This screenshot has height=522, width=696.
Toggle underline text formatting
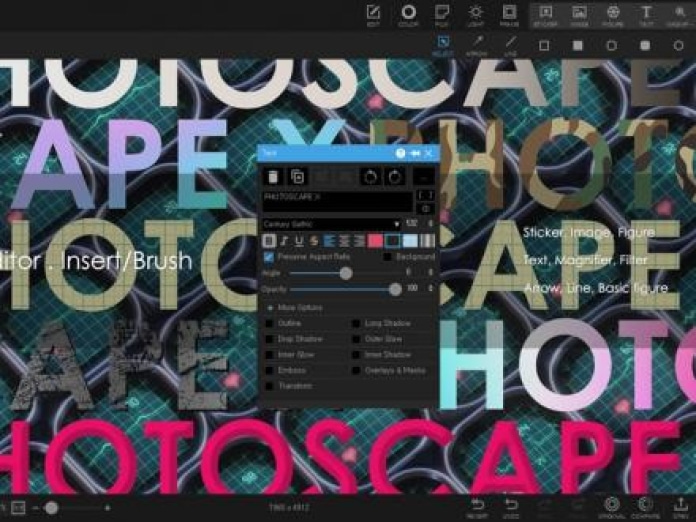tap(299, 241)
